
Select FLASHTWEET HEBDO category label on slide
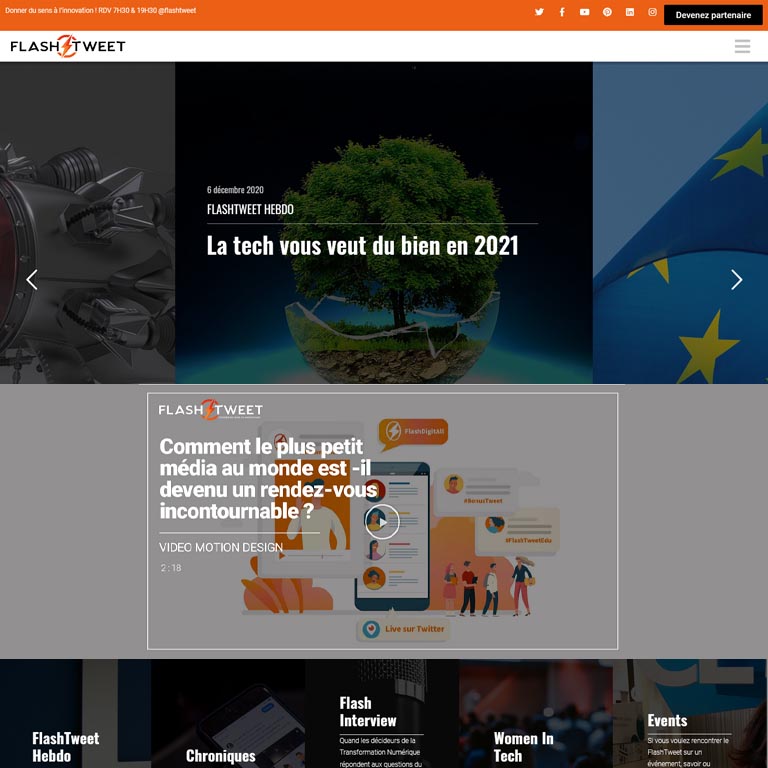click(250, 210)
